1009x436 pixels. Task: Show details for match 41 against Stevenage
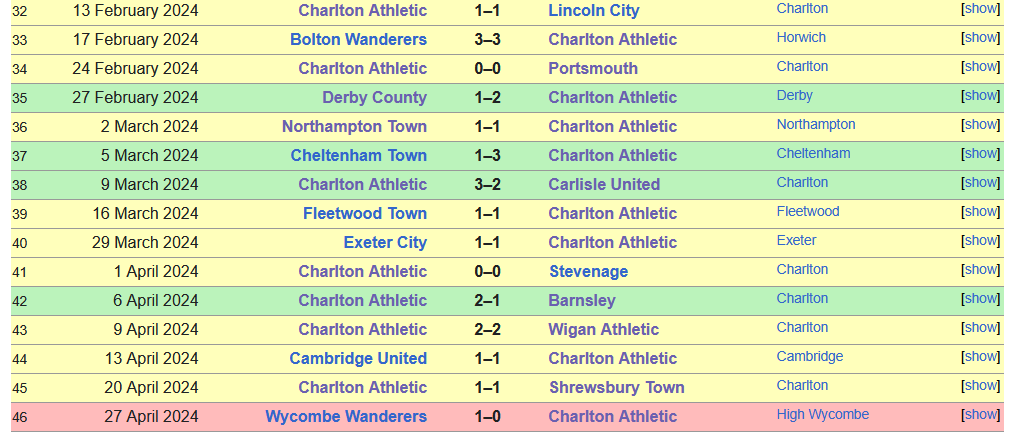coord(981,269)
